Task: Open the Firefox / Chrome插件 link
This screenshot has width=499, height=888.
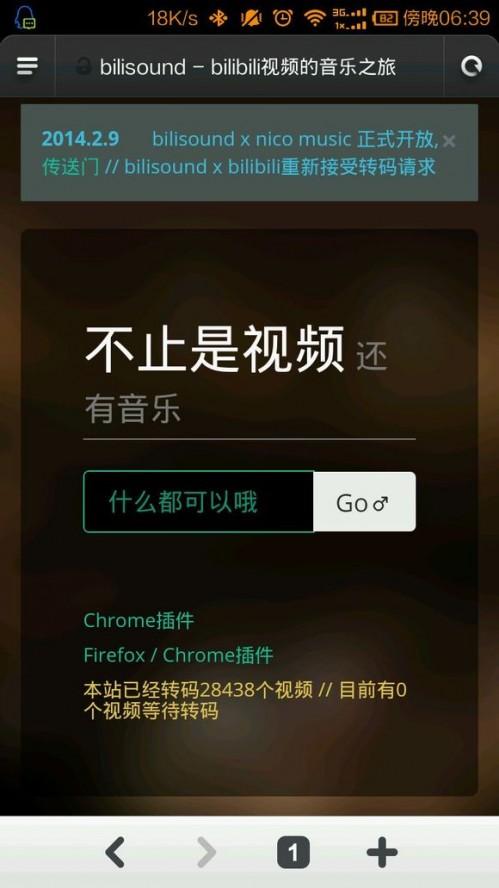Action: 178,655
